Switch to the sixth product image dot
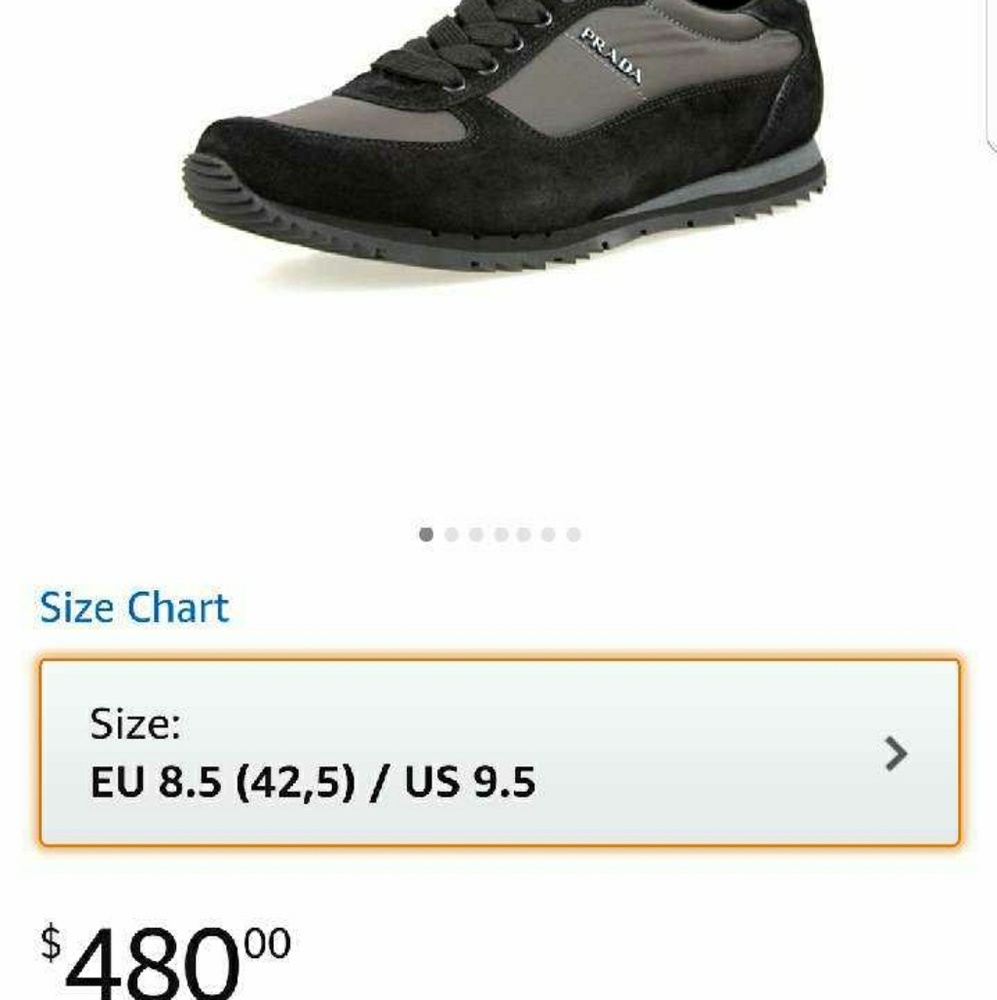 coord(549,534)
